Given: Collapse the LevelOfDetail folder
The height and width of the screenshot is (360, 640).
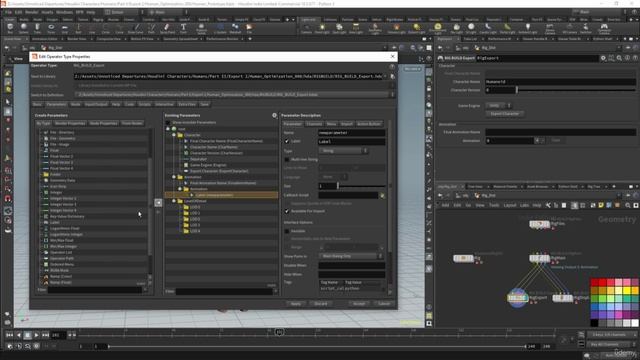Looking at the screenshot, I should 174,201.
